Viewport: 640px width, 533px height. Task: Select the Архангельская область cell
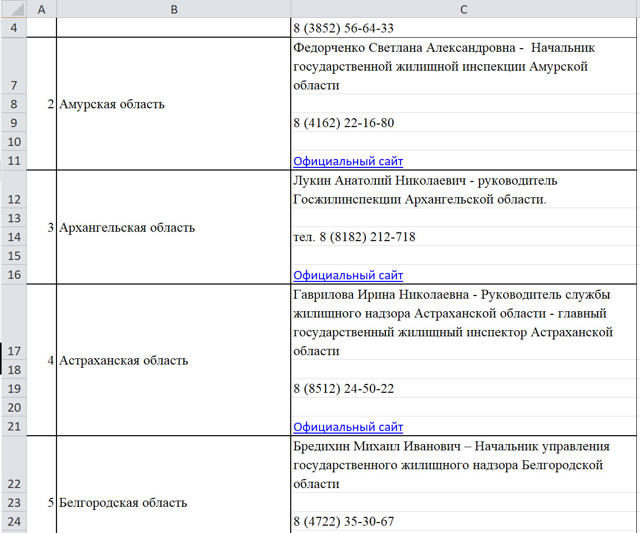[x=173, y=227]
